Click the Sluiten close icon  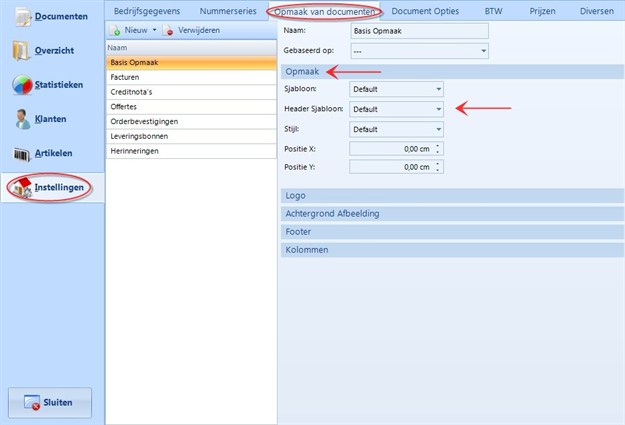point(31,402)
